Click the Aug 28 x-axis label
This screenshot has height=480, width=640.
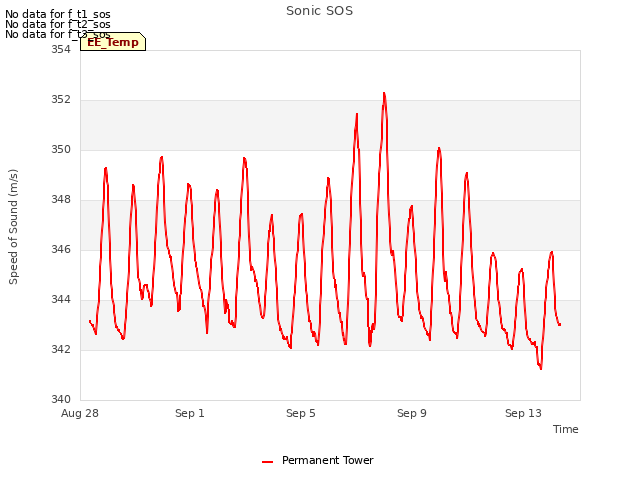click(x=80, y=413)
